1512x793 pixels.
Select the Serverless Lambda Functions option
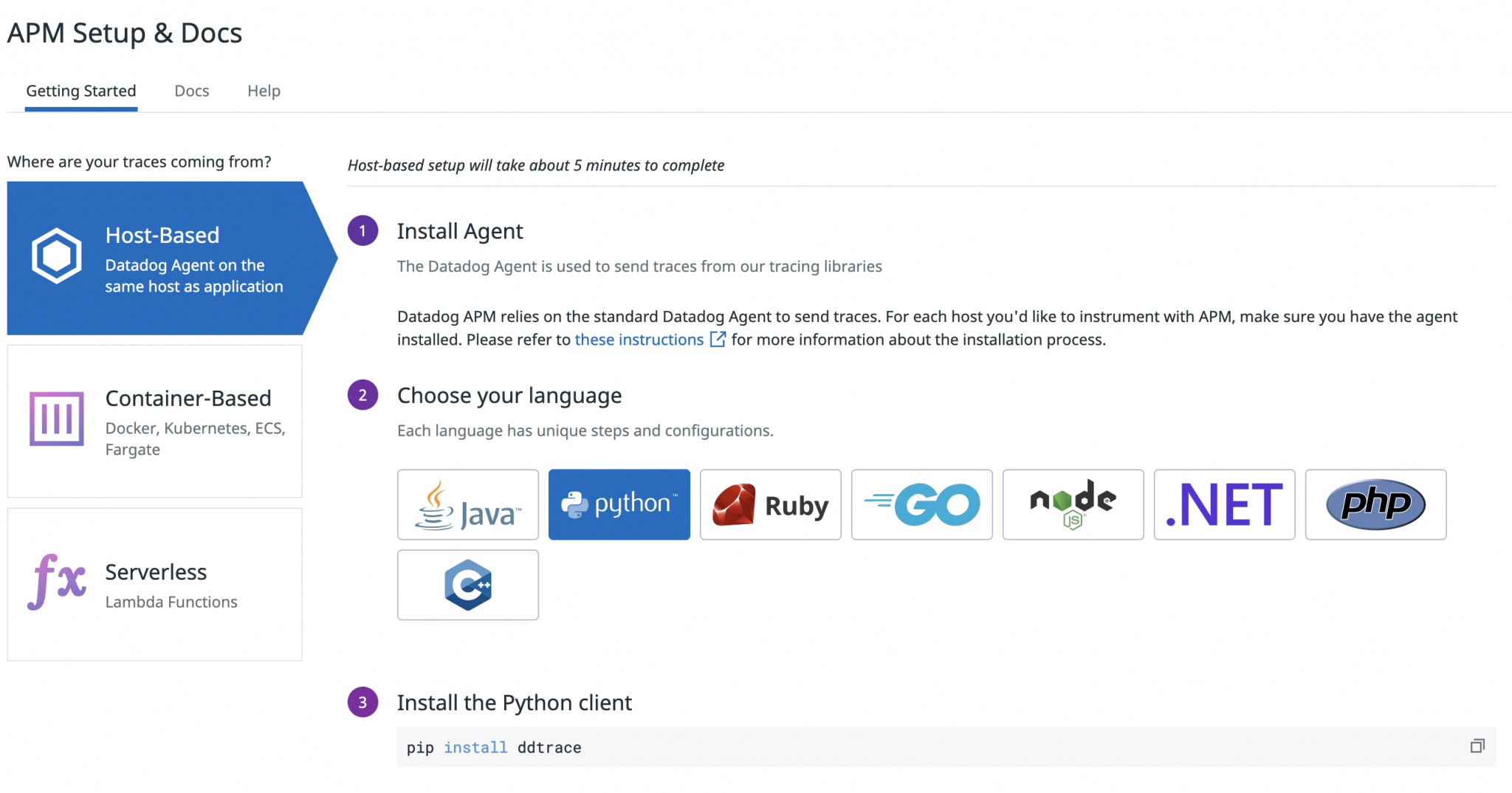(154, 583)
